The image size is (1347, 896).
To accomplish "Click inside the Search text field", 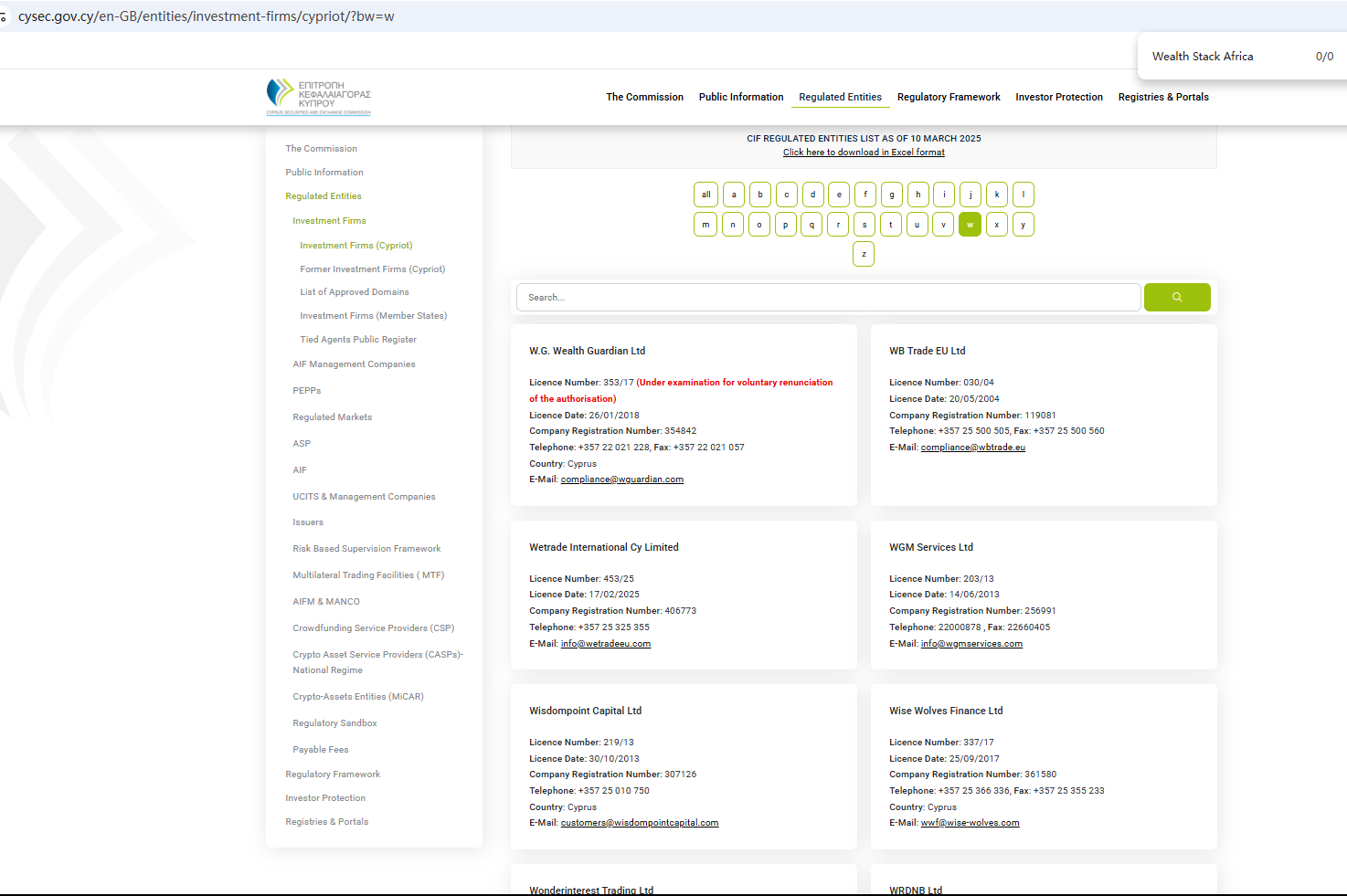I will coord(827,298).
